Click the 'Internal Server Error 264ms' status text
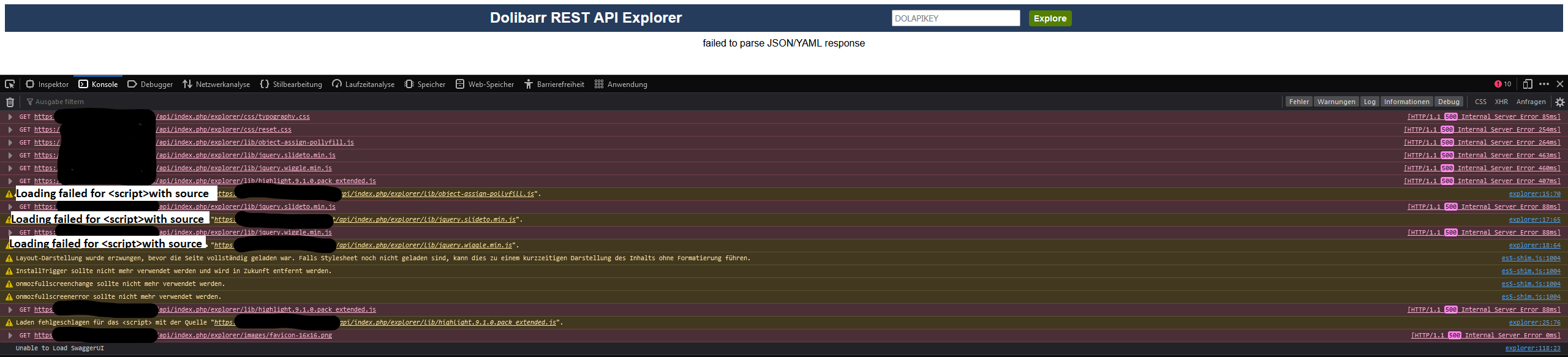Screen dimensions: 1568x357 point(1509,142)
